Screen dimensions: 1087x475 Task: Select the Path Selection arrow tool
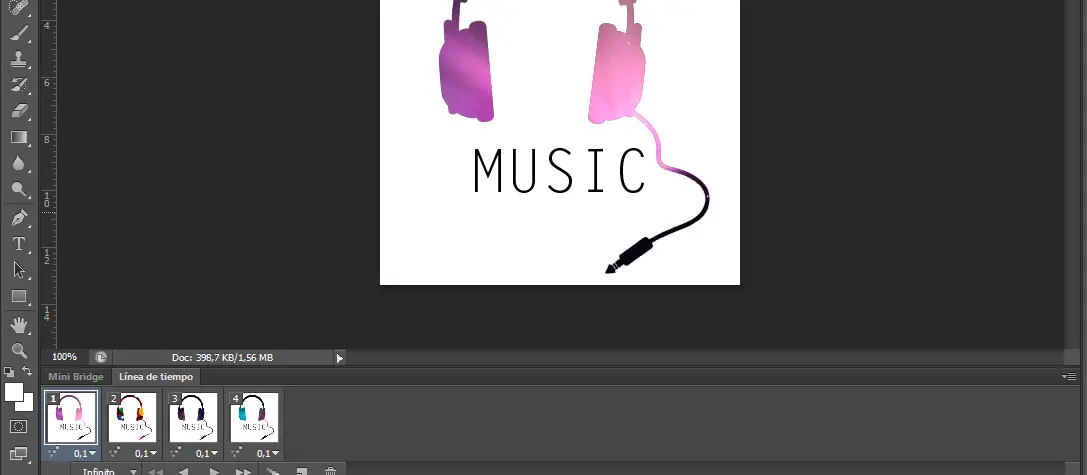point(19,270)
